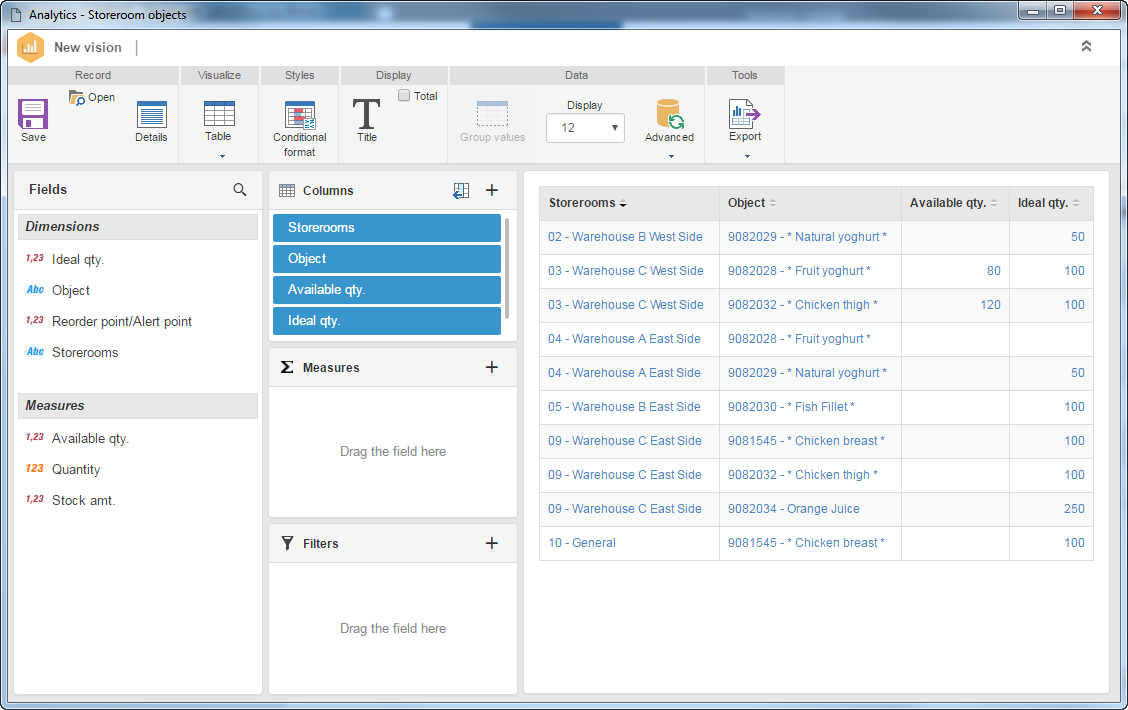Select the Ideal qty. column chip

pyautogui.click(x=387, y=320)
